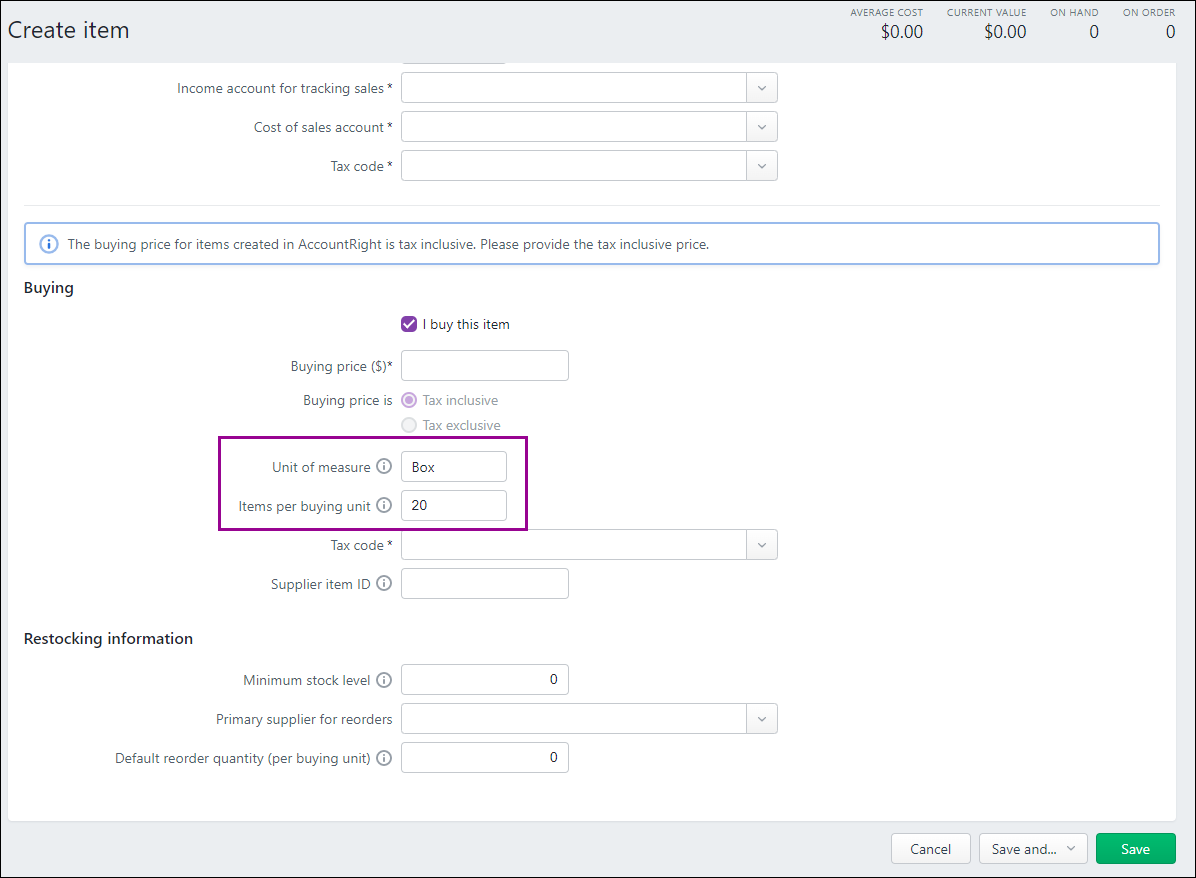Click the green Save button
The width and height of the screenshot is (1196, 878).
pyautogui.click(x=1135, y=848)
